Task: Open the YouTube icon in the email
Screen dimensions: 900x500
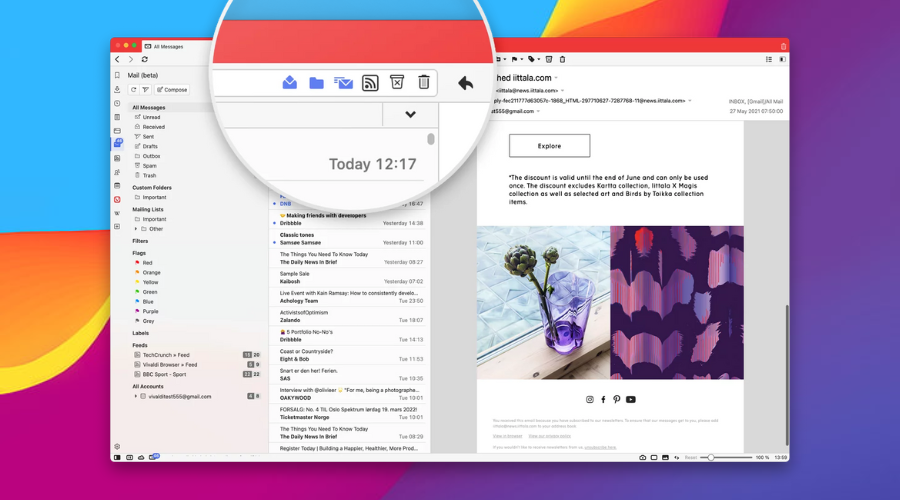Action: click(x=631, y=400)
